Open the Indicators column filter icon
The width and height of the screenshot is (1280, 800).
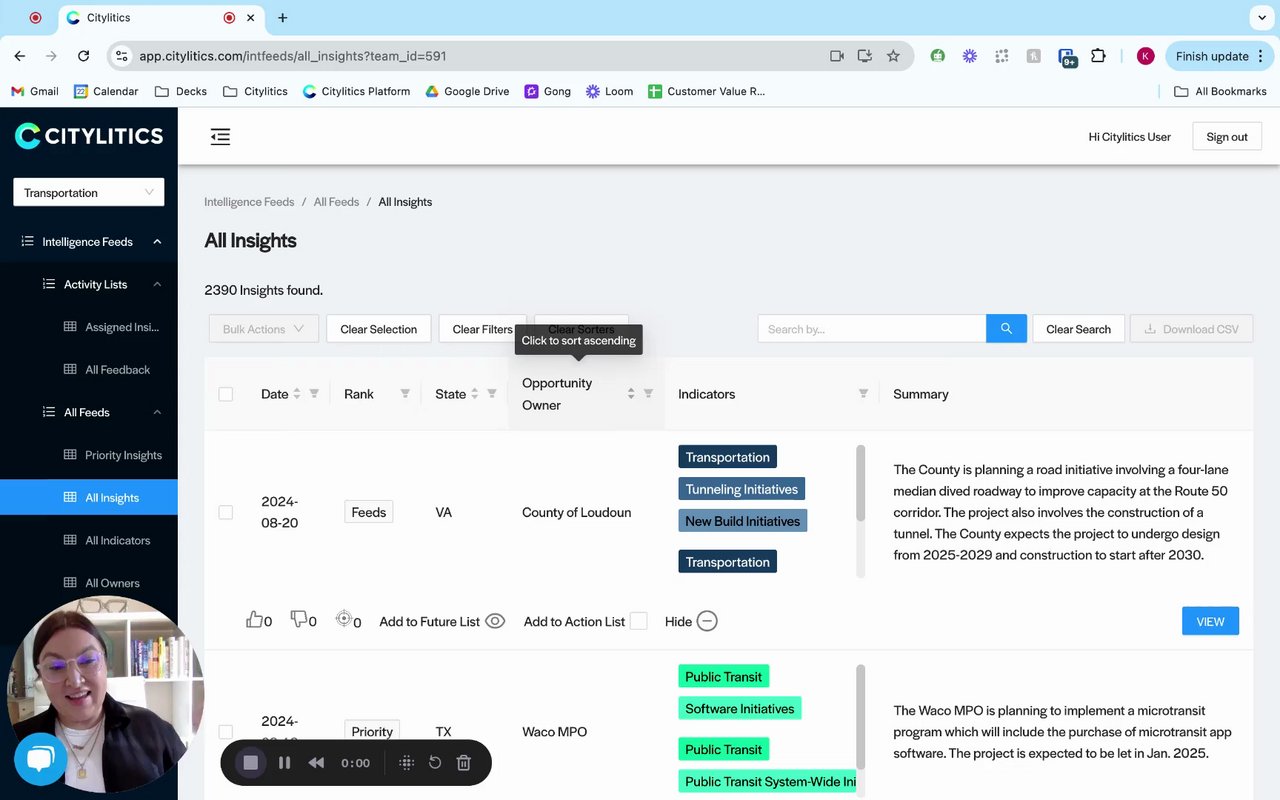point(863,394)
